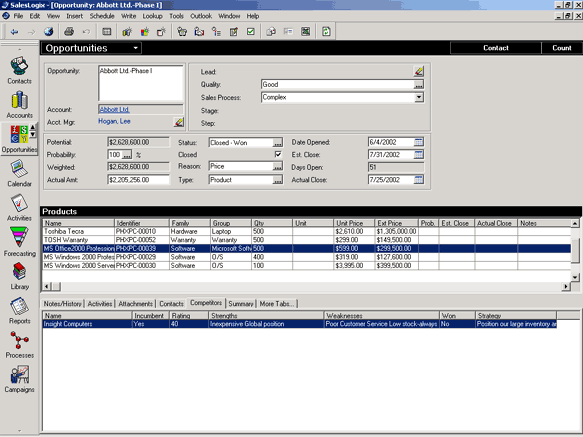Open Library in the navigation bar
Viewport: 583px width, 437px height.
19,276
